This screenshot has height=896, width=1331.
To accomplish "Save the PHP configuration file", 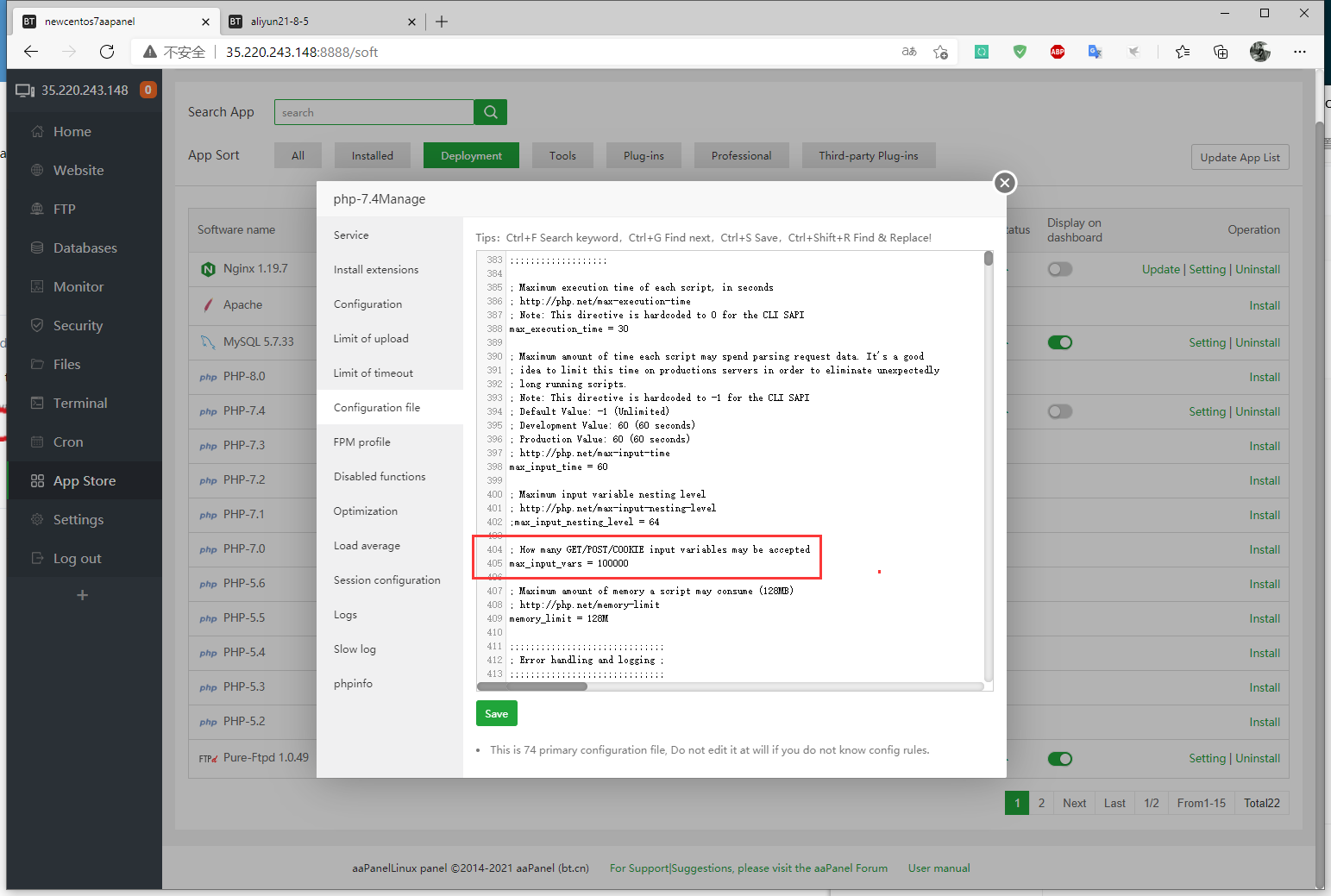I will (x=496, y=713).
